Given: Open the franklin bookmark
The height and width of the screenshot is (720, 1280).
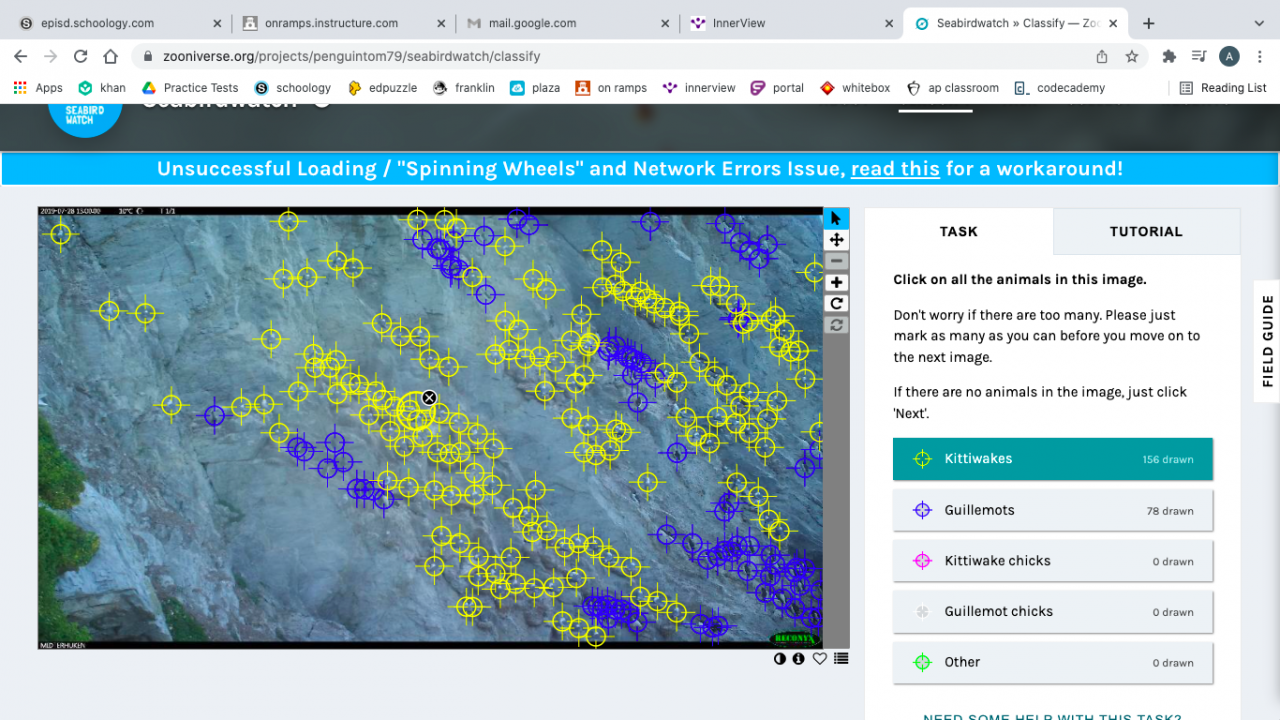Looking at the screenshot, I should [464, 88].
